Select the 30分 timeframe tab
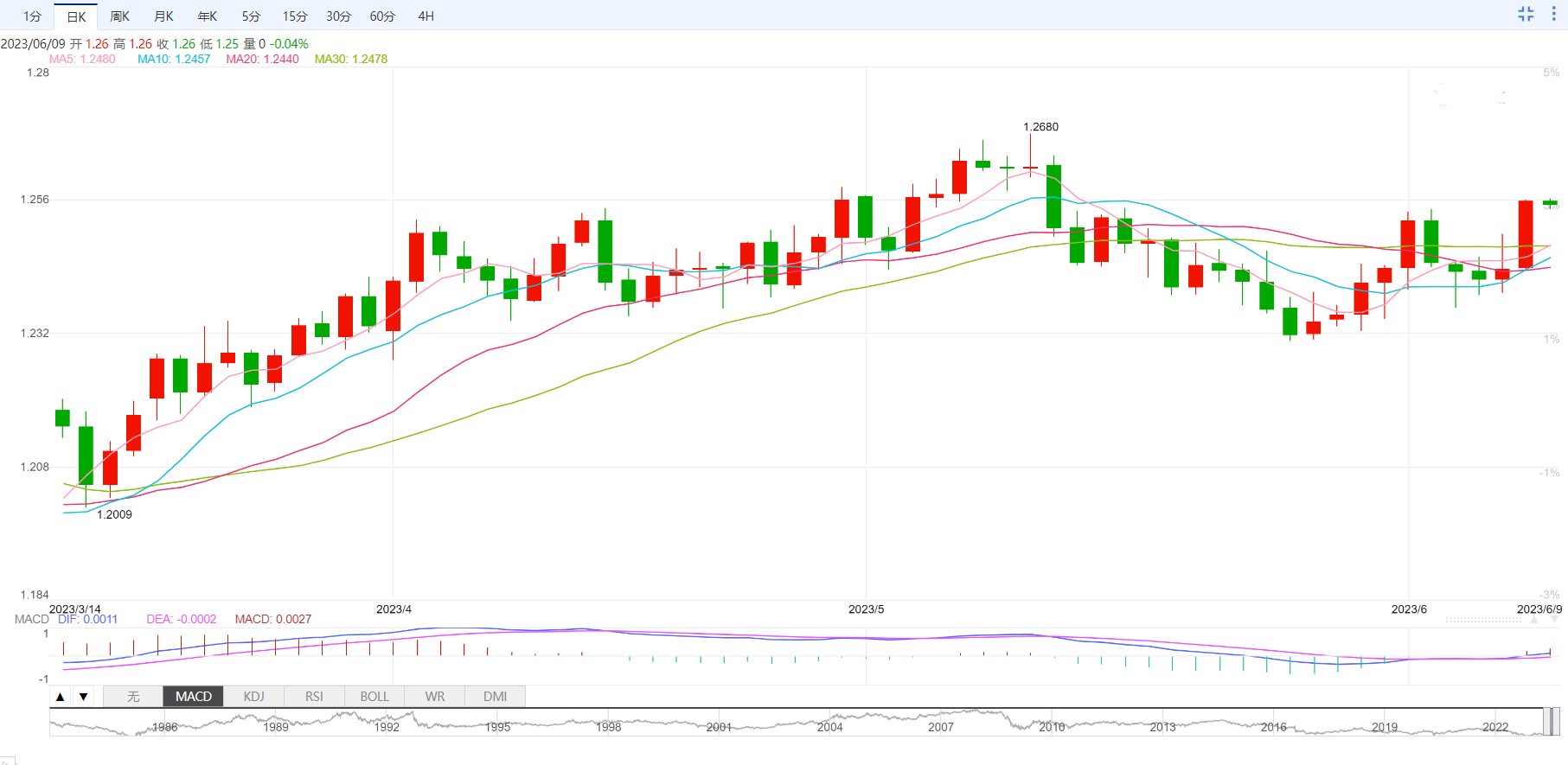This screenshot has width=1568, height=765. click(x=338, y=16)
